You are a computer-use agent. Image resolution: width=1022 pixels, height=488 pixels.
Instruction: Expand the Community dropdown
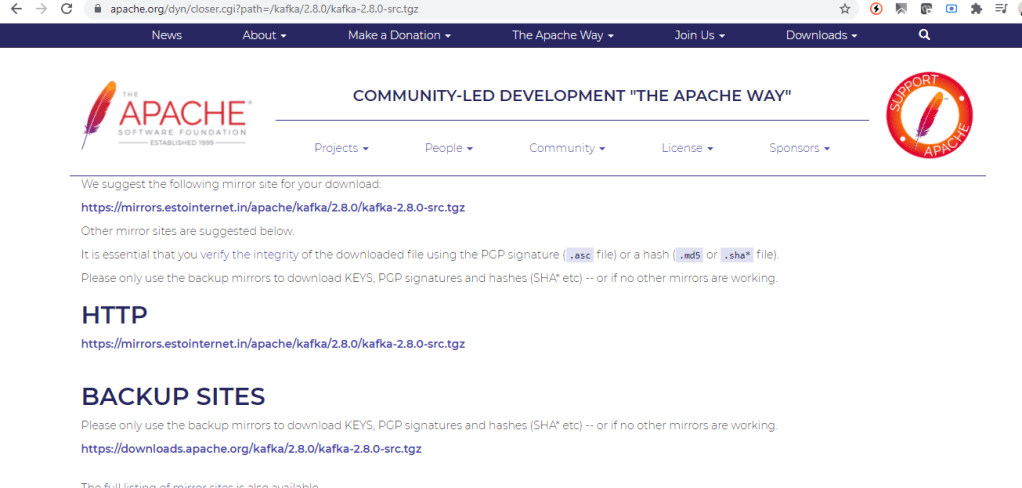(x=567, y=148)
